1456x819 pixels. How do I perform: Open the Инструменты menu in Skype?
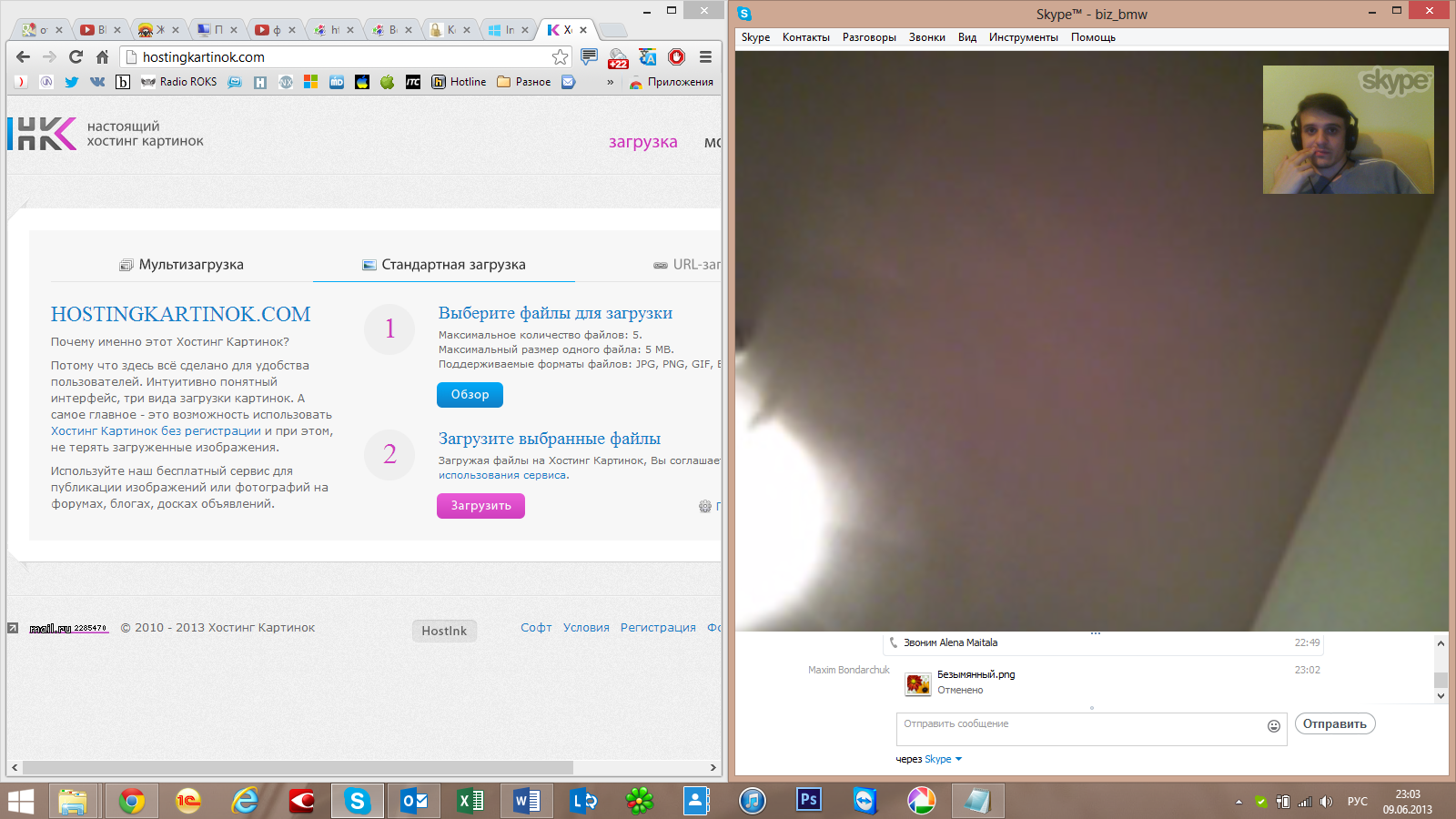[x=1024, y=37]
